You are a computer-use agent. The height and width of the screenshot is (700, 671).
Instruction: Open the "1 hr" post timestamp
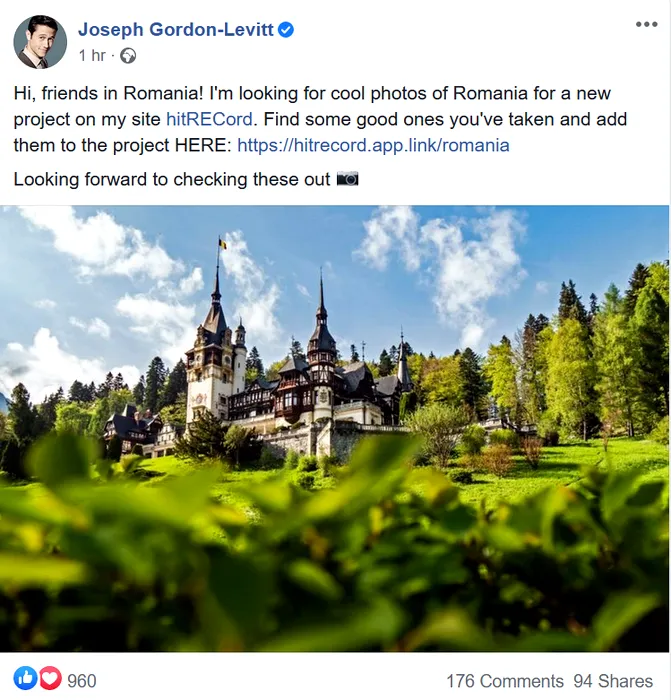tap(92, 56)
